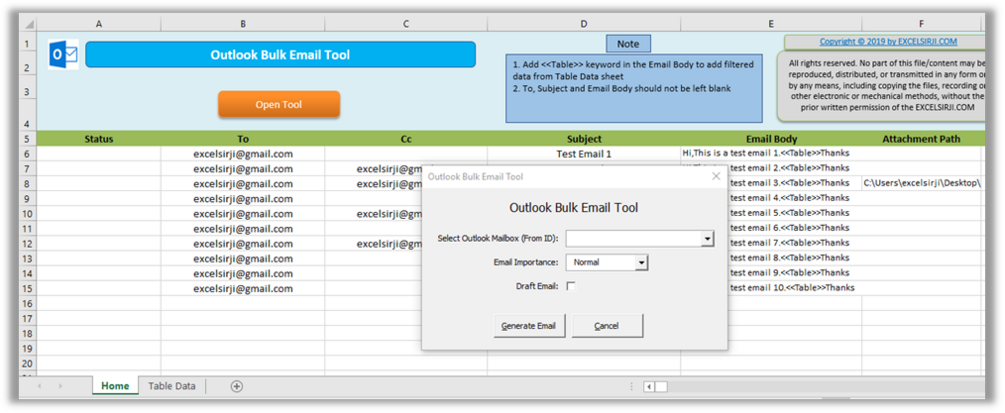Image resolution: width=1005 pixels, height=413 pixels.
Task: Click the Attachment Path header cell
Action: (921, 139)
